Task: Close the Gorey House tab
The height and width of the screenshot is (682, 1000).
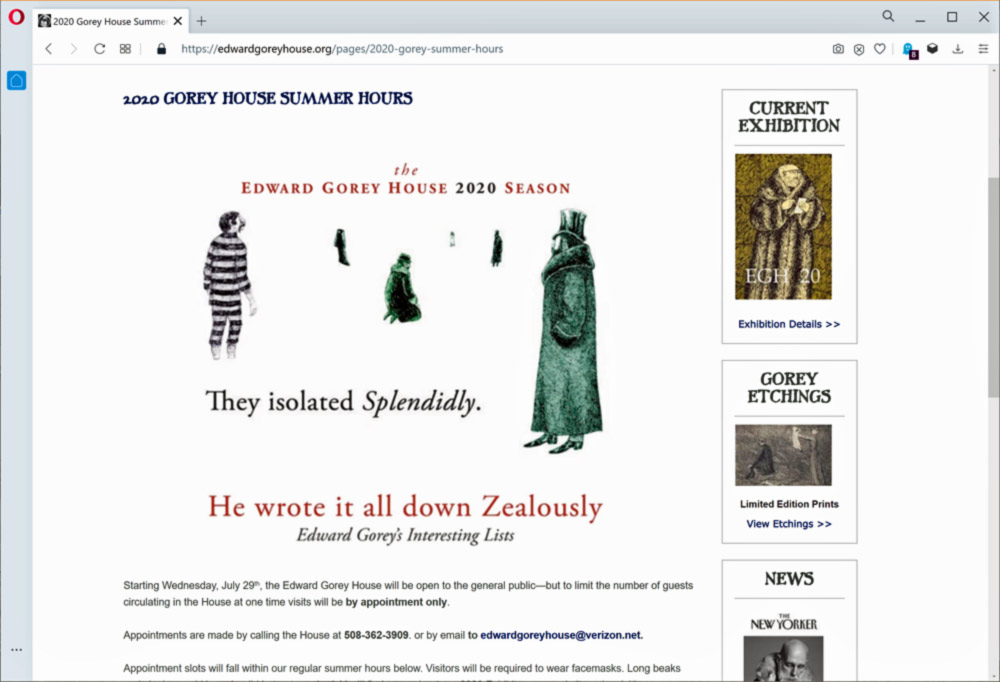Action: point(177,21)
